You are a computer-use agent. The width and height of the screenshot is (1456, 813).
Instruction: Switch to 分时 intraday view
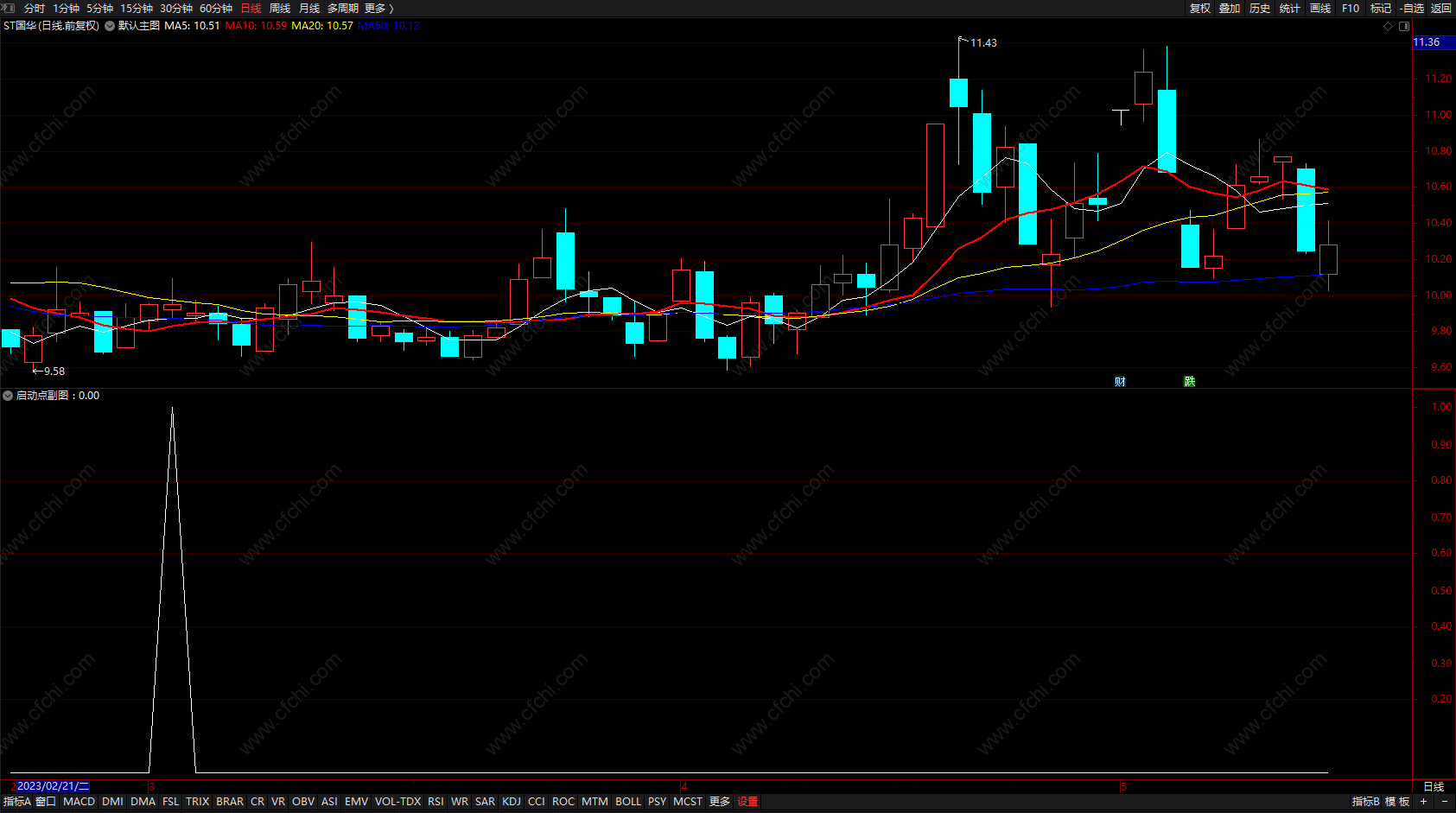point(35,8)
